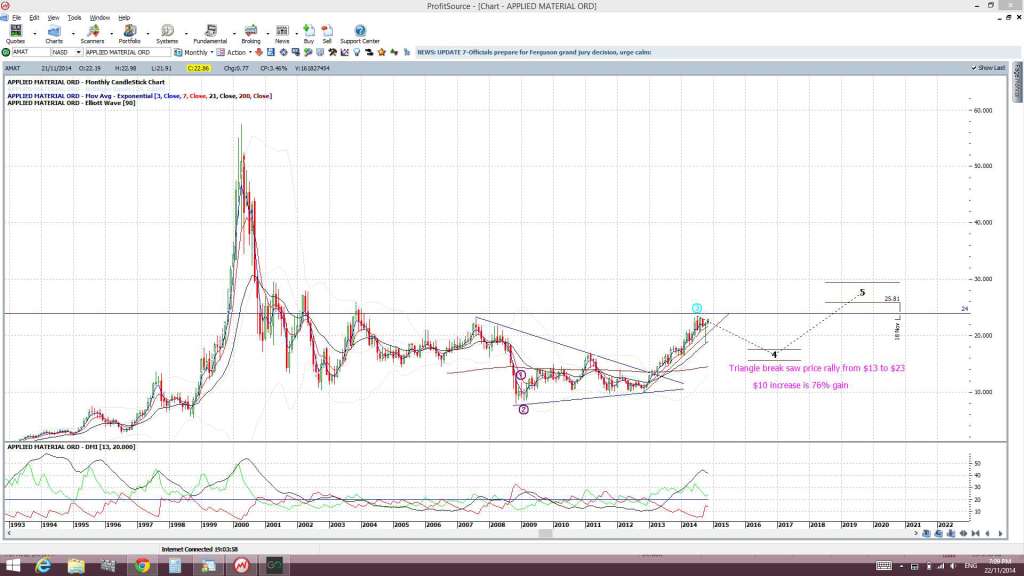Open File Explorer from the taskbar
Screen dimensions: 1024x576
(x=76, y=566)
